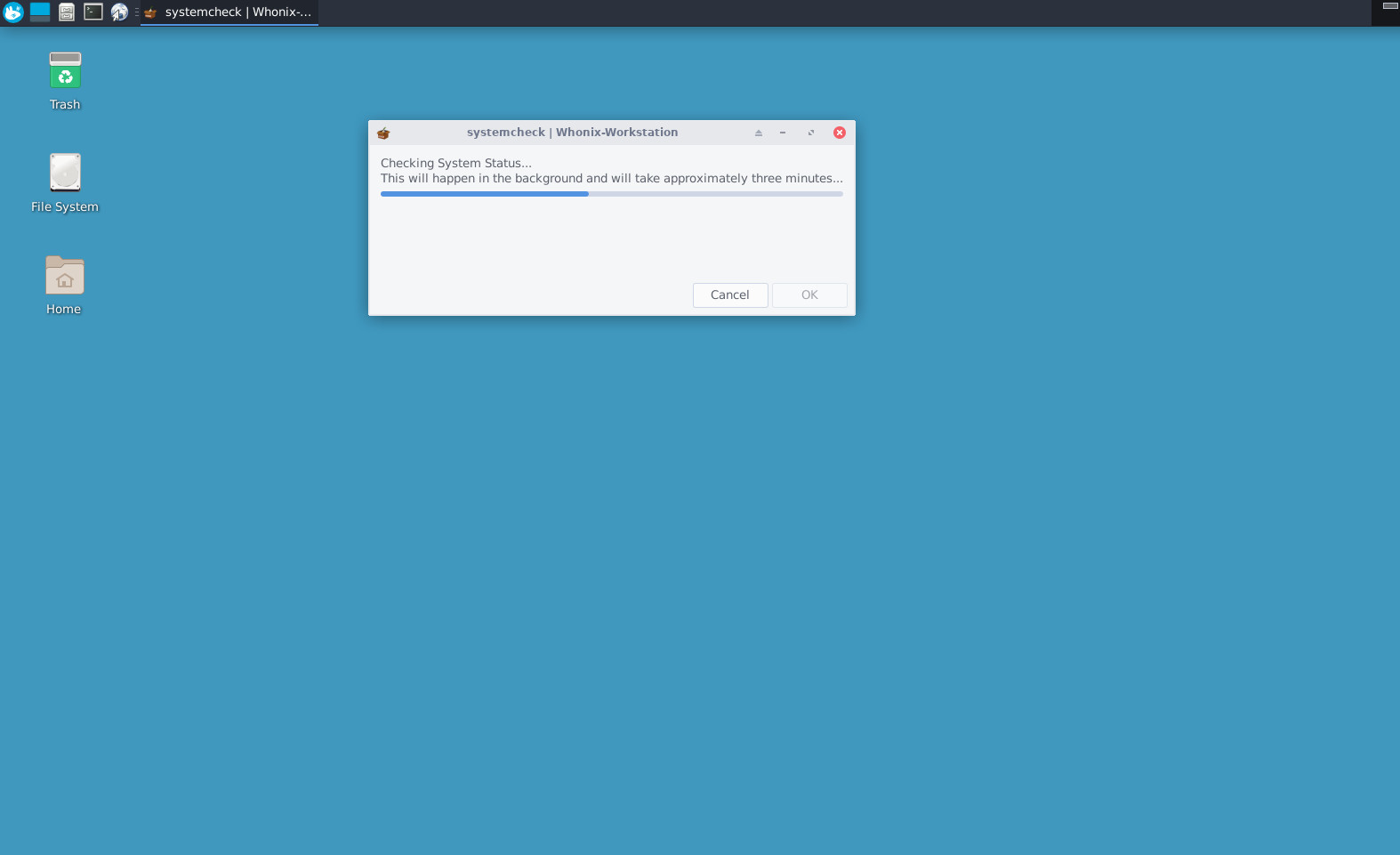Select the File System desktop icon

tap(65, 183)
